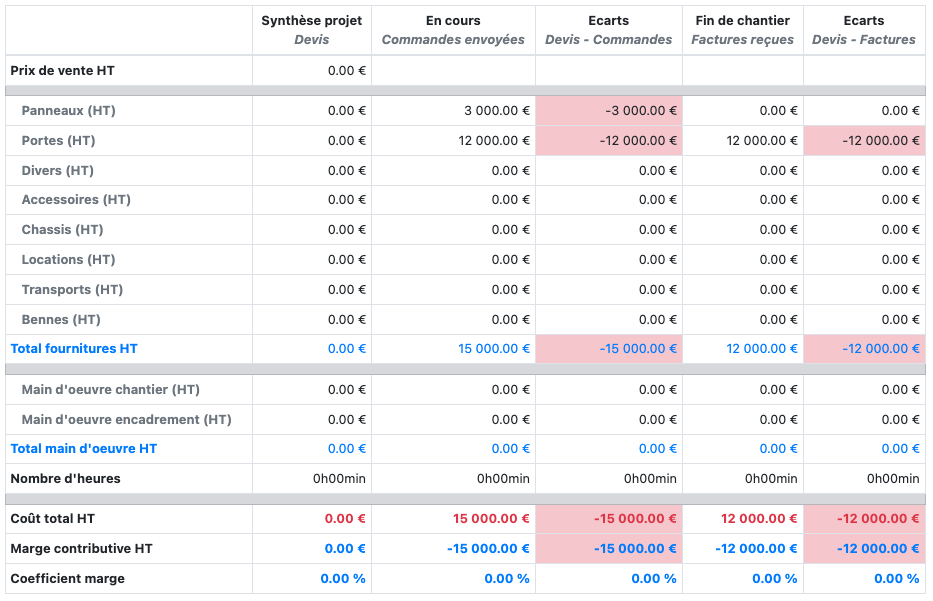The width and height of the screenshot is (933, 601).
Task: Click the blue 15 000.00 € total fournitures value
Action: click(494, 349)
